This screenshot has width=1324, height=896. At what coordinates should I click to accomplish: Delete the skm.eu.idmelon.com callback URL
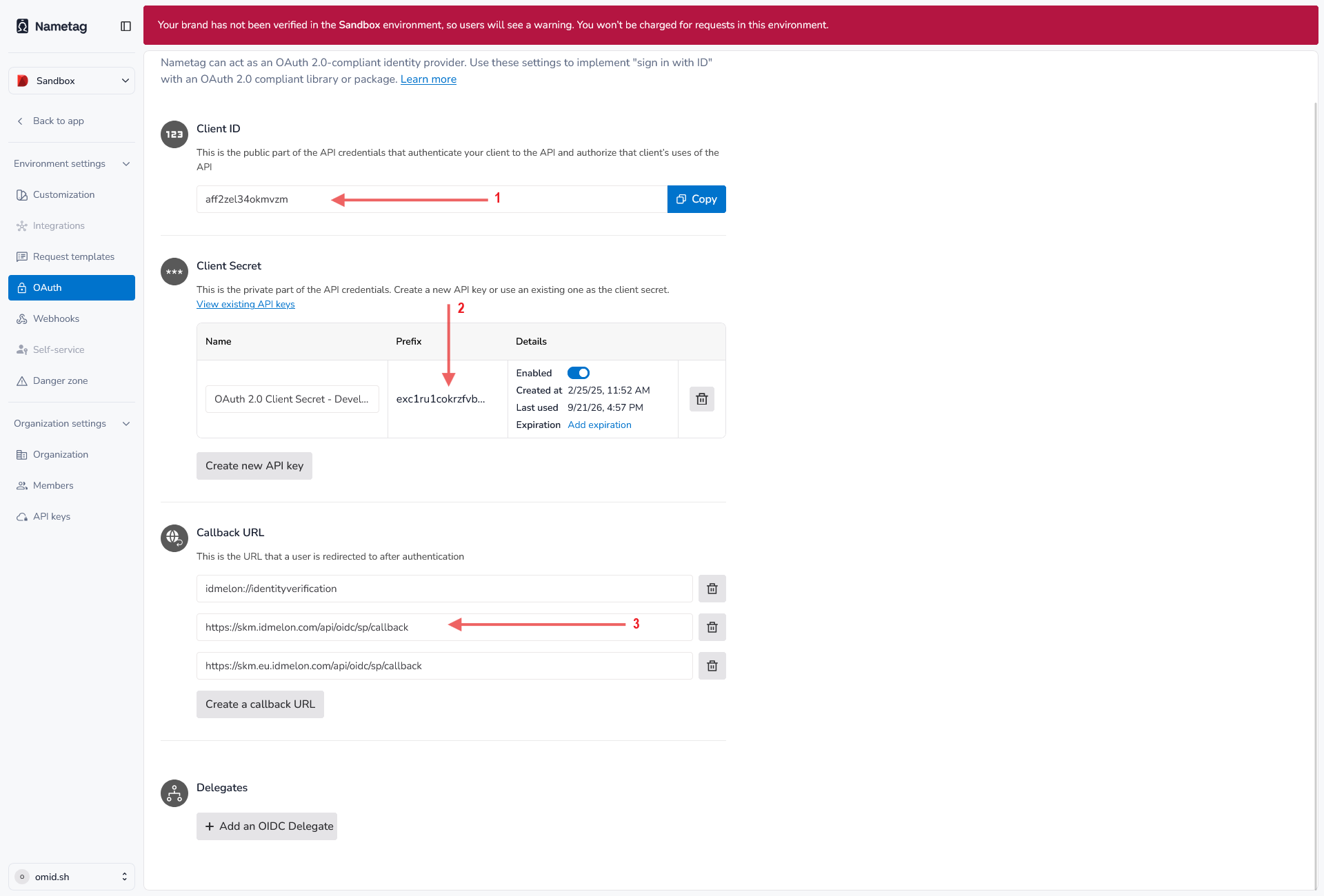tap(712, 666)
